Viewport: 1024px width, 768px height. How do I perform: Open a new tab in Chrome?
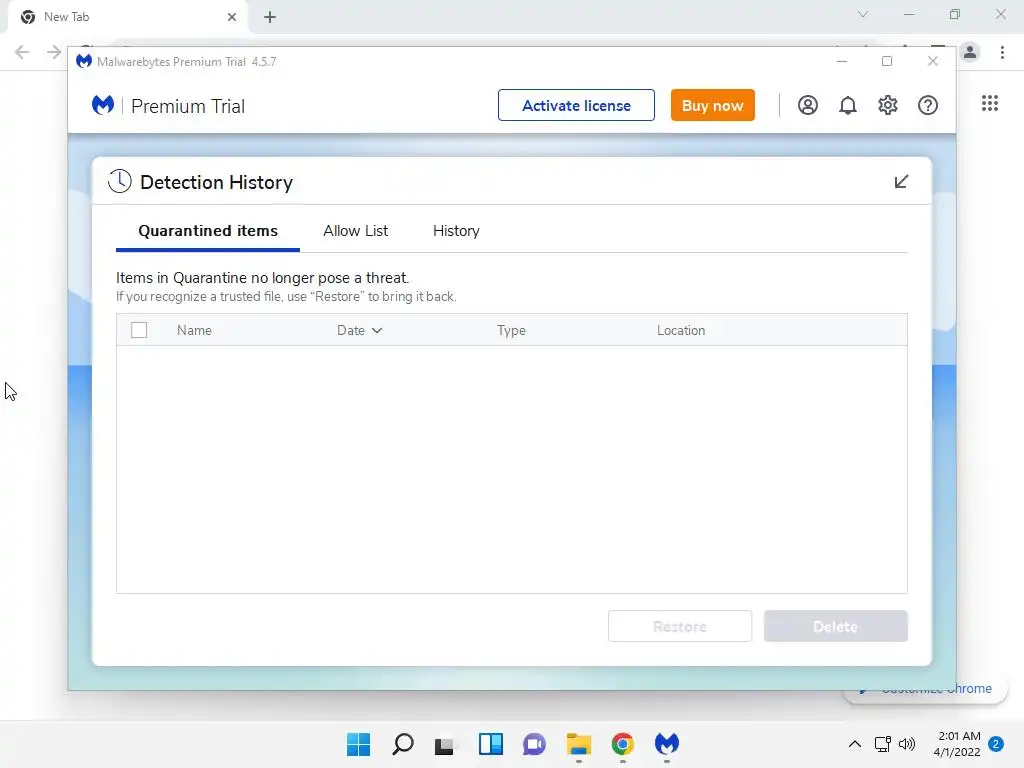270,17
